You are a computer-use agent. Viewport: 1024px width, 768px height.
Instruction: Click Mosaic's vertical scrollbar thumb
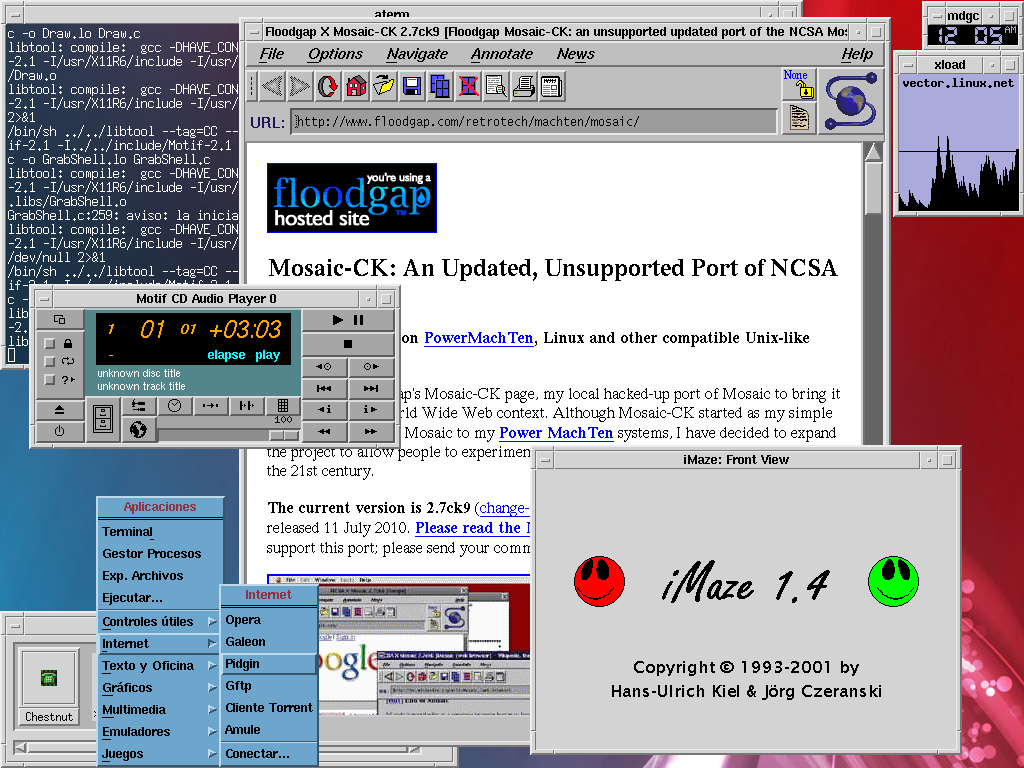(872, 189)
